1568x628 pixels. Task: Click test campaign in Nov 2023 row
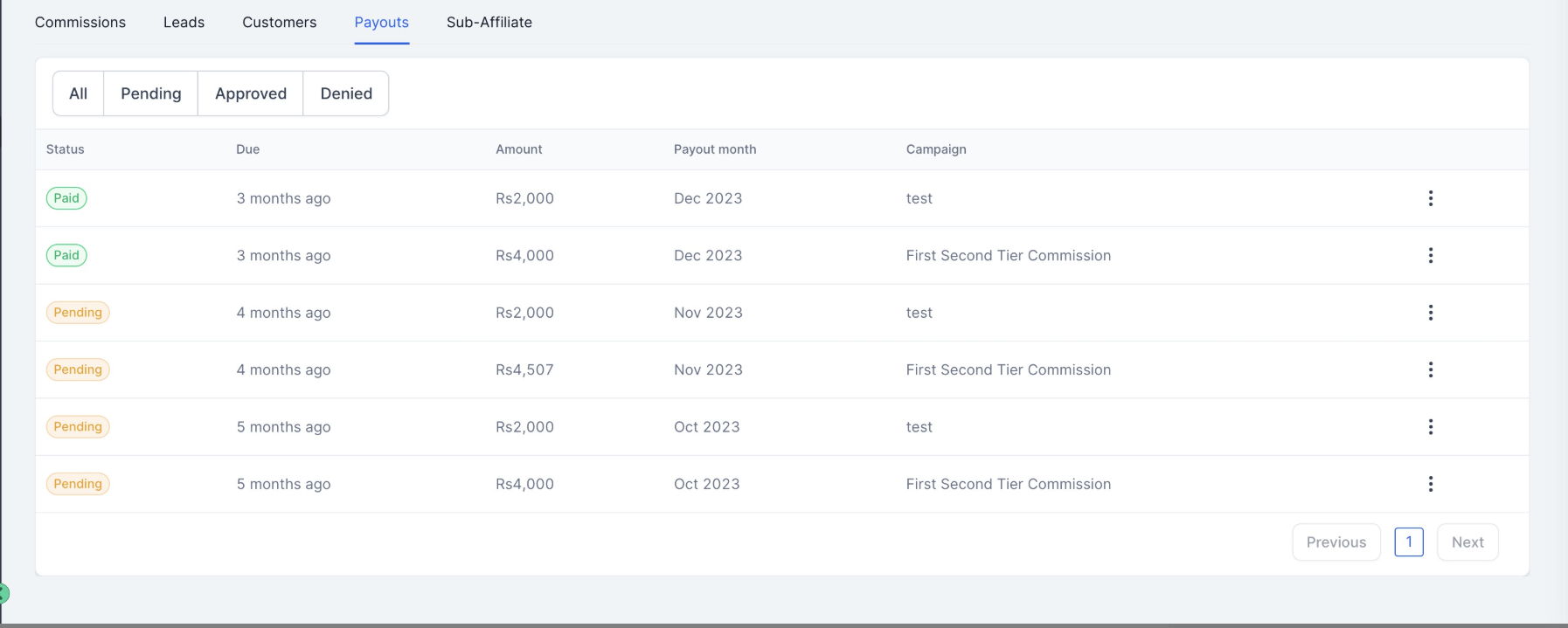(x=919, y=313)
